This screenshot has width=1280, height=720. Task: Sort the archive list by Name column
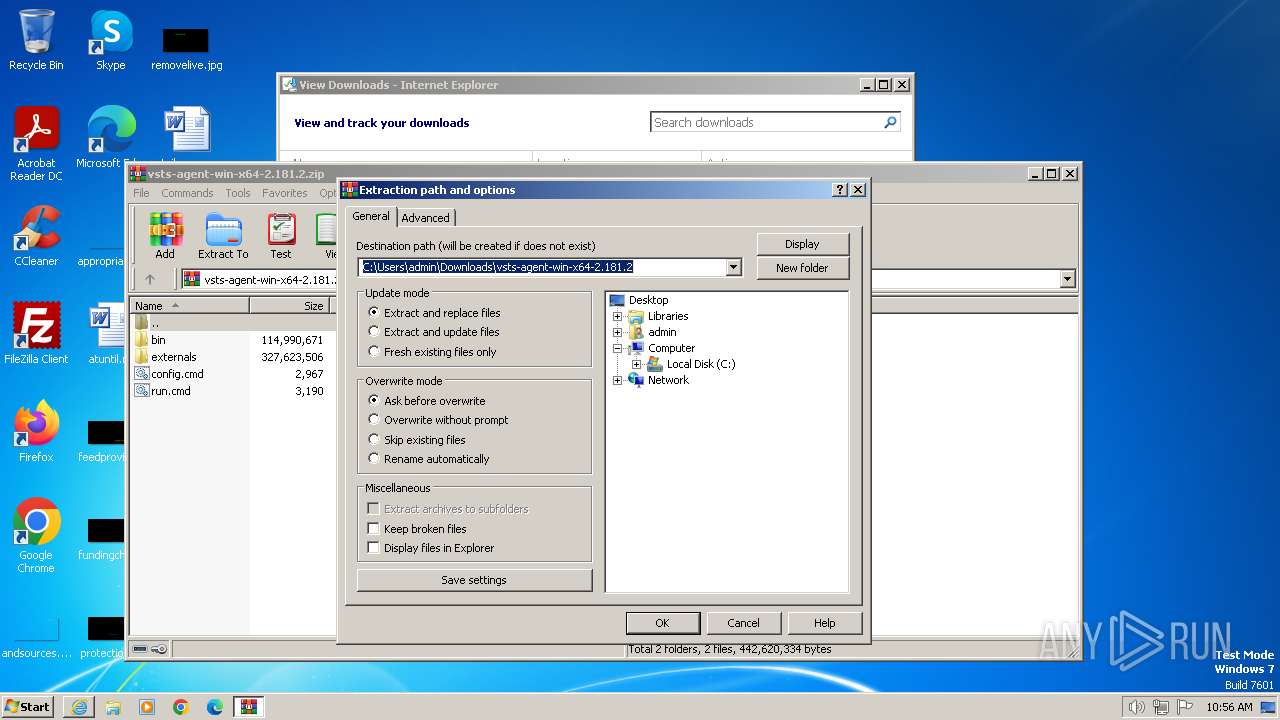pyautogui.click(x=190, y=306)
